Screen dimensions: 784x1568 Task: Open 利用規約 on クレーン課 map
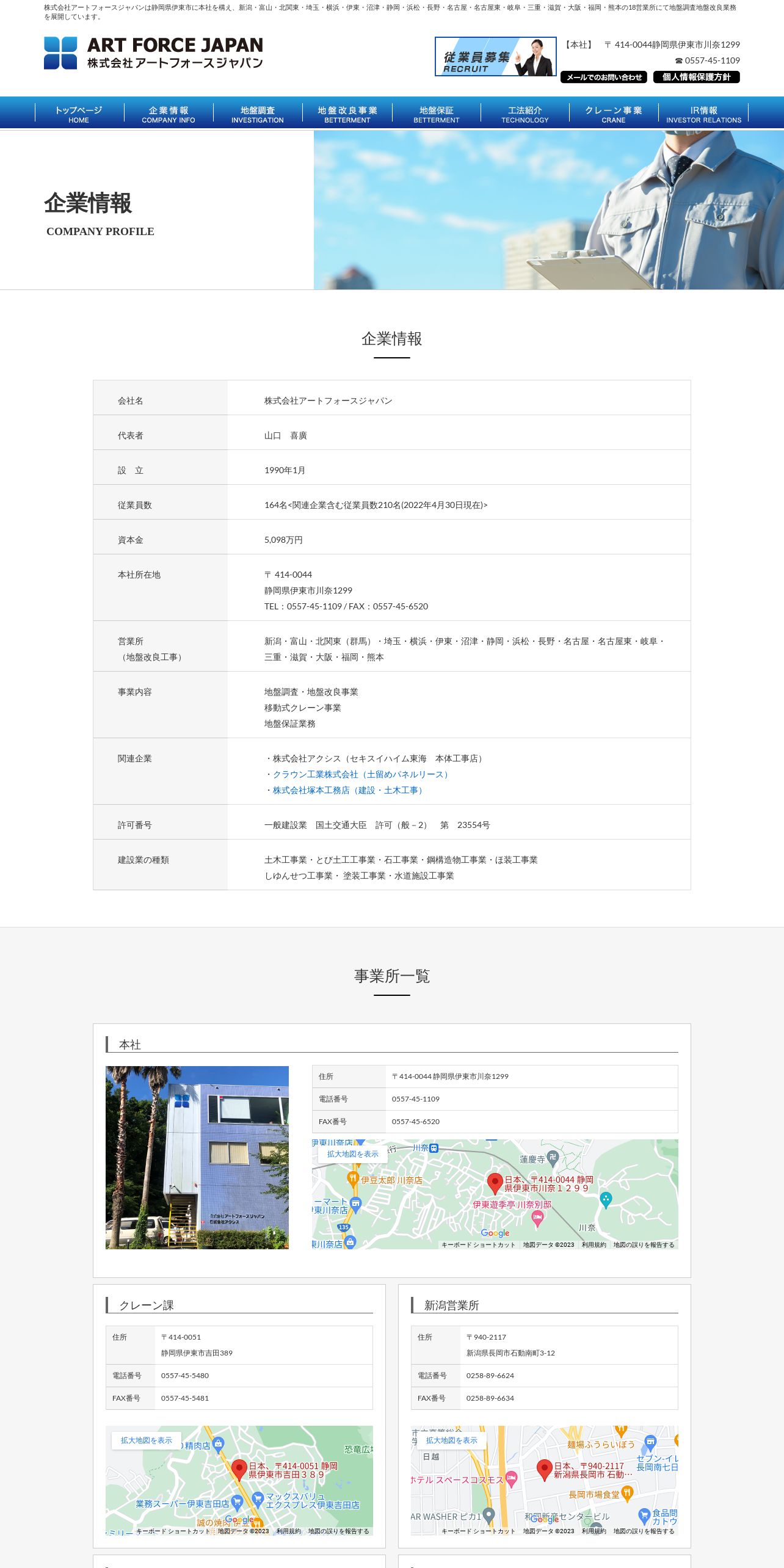pos(288,1531)
